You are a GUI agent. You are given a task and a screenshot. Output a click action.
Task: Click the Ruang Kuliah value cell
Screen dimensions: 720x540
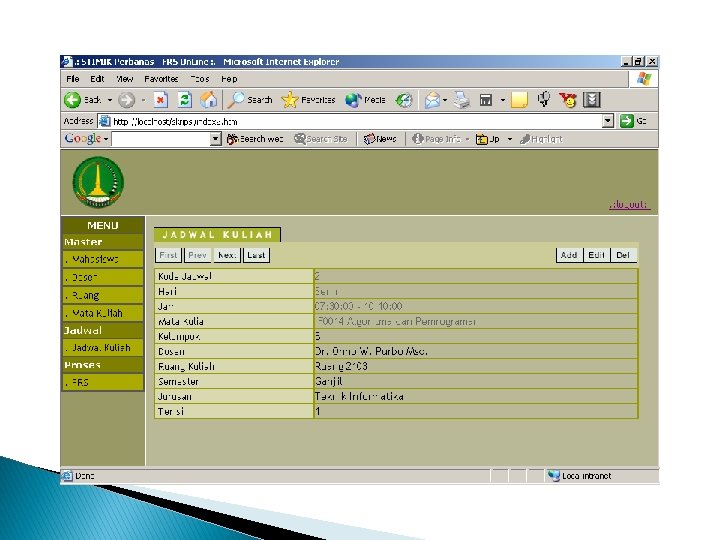[x=476, y=366]
